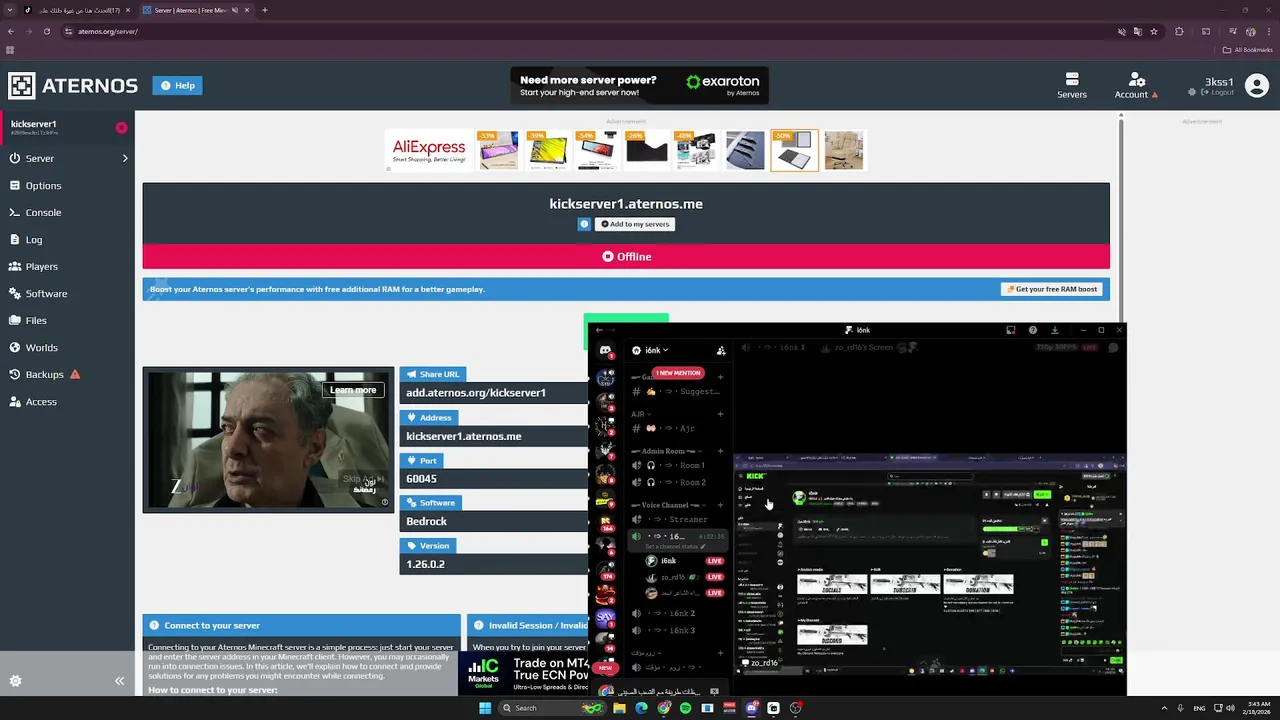Open the Server section in Aternos sidebar

[40, 158]
